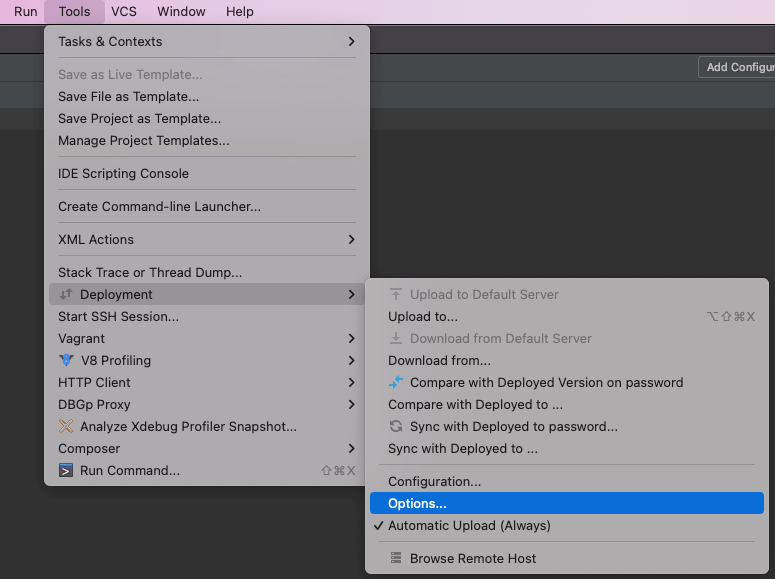The width and height of the screenshot is (775, 579).
Task: Click the V8 Profiling icon
Action: click(x=66, y=361)
